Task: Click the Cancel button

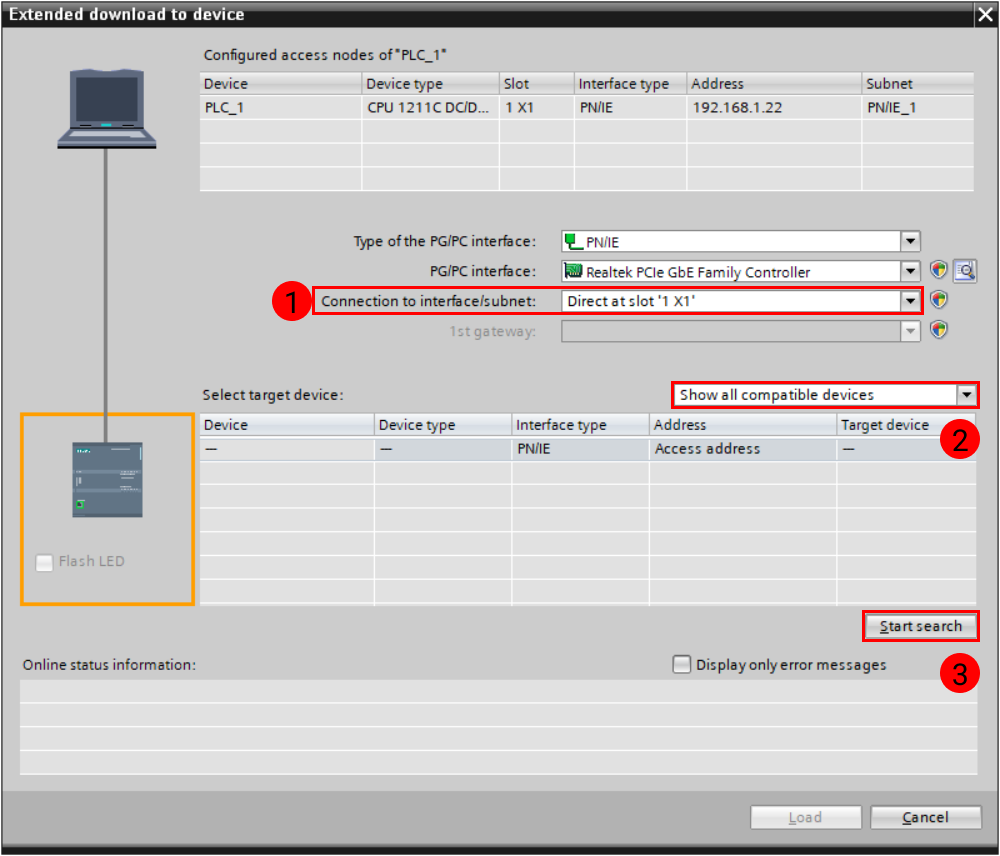Action: point(925,817)
